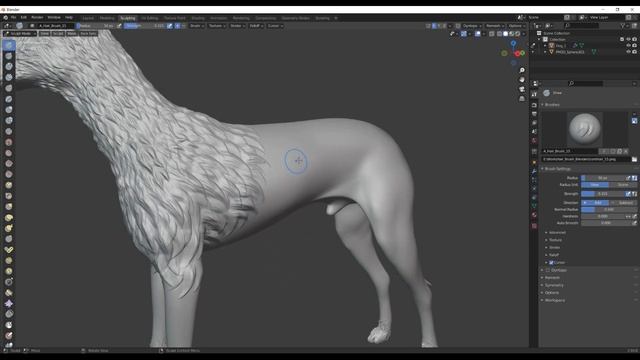The image size is (640, 360).
Task: Open the Output properties tab
Action: click(534, 114)
